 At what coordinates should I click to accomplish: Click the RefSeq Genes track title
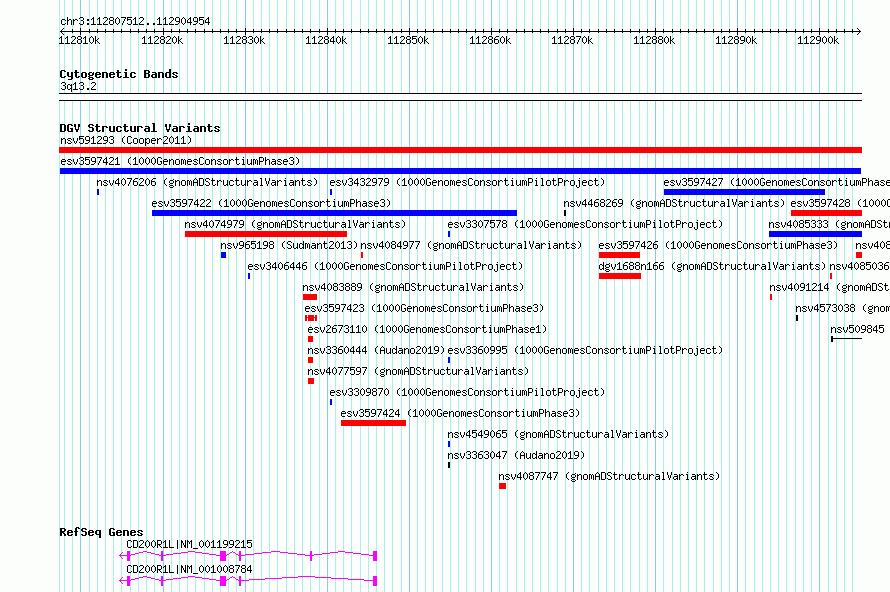point(101,532)
